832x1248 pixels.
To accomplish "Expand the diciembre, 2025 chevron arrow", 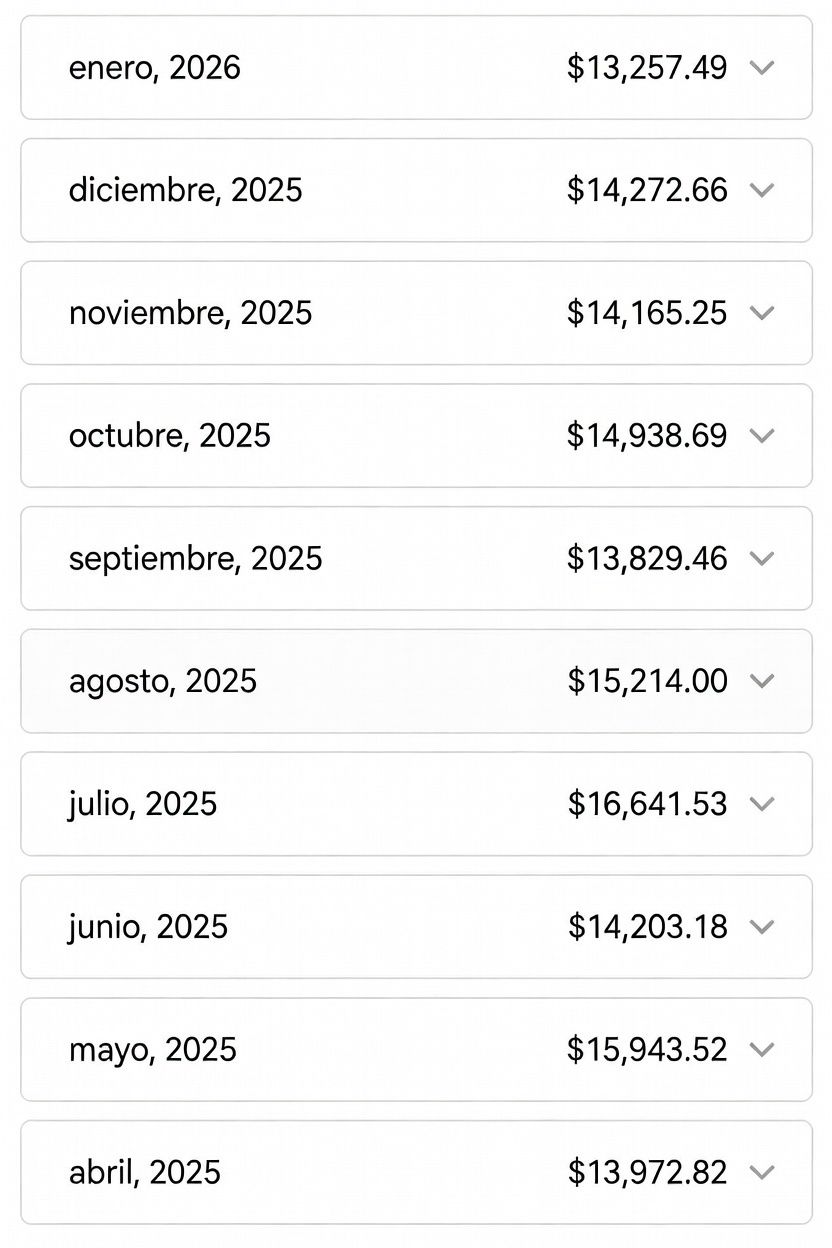I will tap(762, 190).
